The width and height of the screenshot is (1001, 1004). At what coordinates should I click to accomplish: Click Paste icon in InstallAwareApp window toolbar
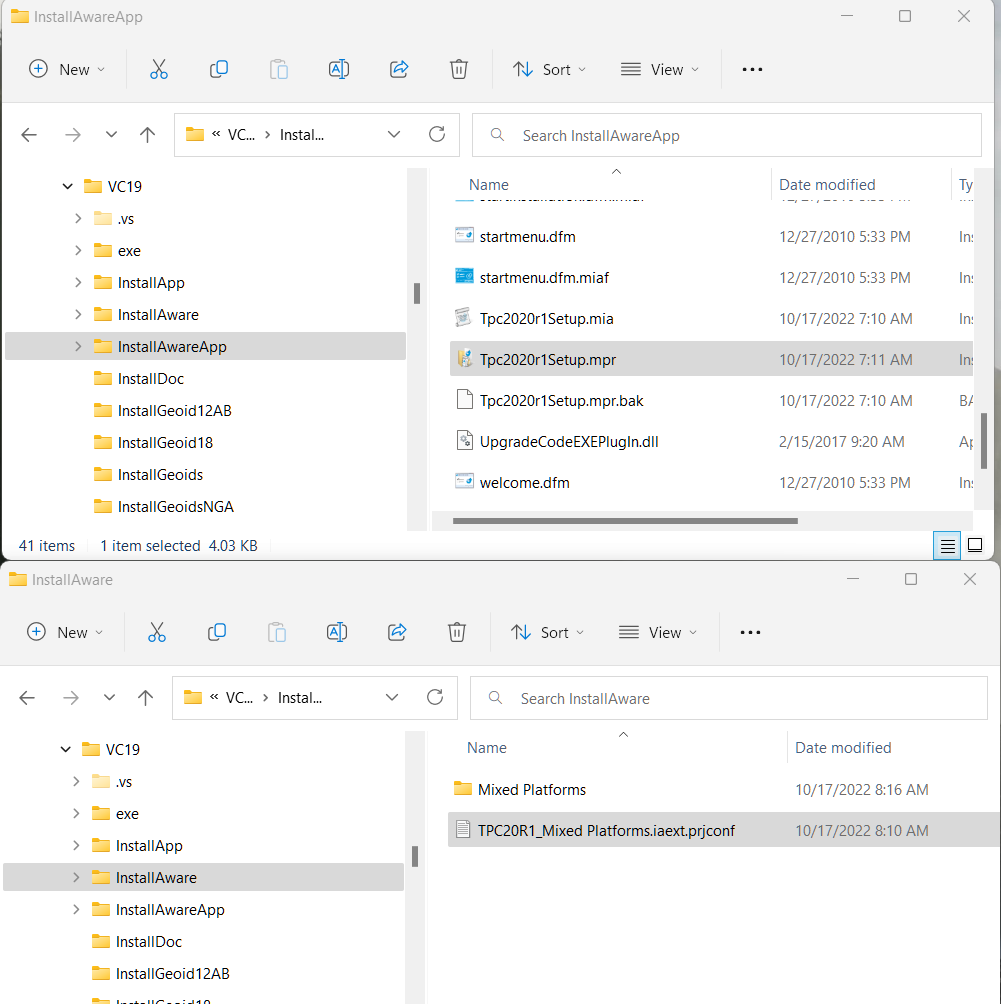pos(279,69)
